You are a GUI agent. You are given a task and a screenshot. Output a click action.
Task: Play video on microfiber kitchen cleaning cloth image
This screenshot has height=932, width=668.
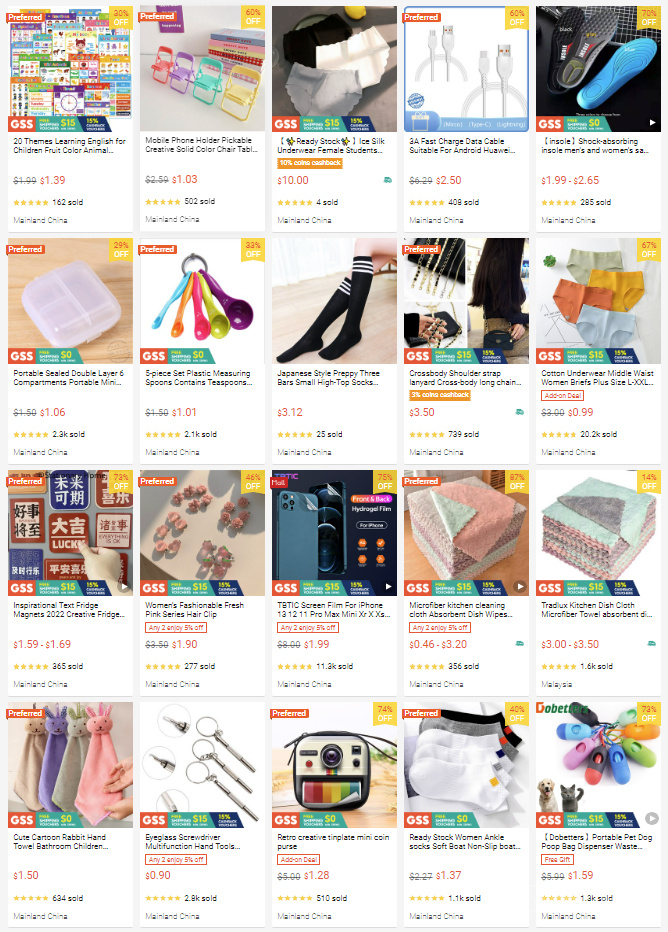pos(520,587)
